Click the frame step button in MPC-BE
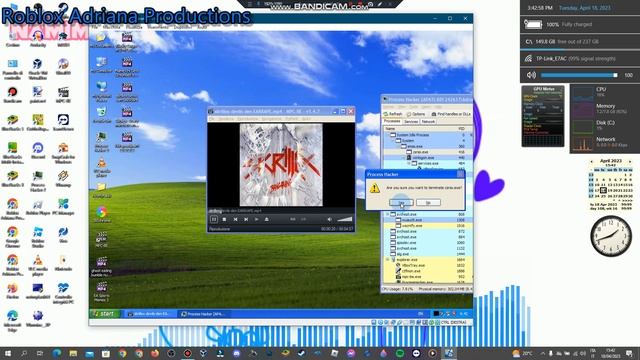The image size is (640, 360). [256, 219]
